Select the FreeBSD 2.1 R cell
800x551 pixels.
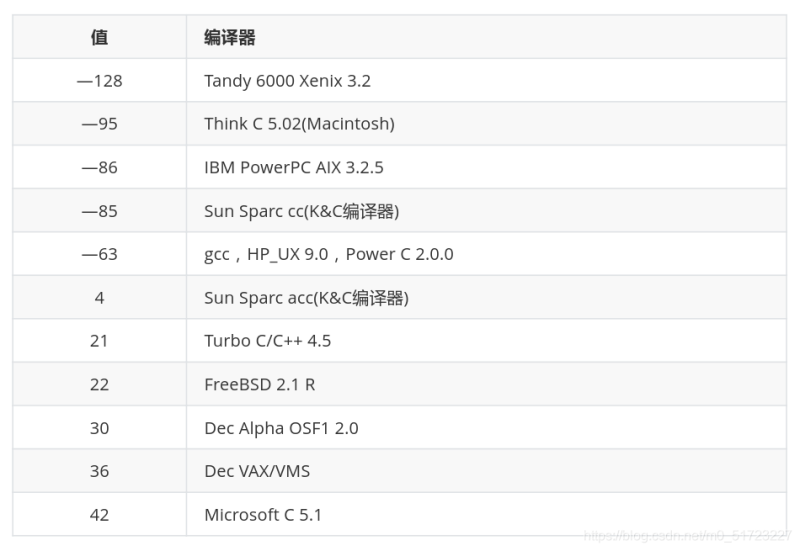pyautogui.click(x=259, y=384)
